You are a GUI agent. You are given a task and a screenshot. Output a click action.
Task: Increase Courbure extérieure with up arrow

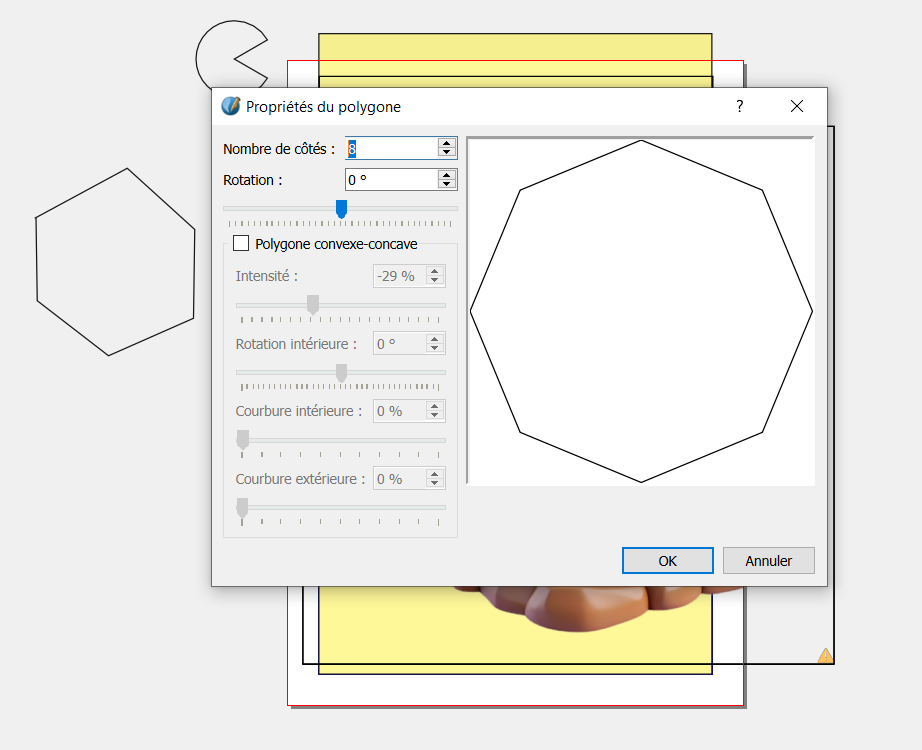(x=435, y=474)
